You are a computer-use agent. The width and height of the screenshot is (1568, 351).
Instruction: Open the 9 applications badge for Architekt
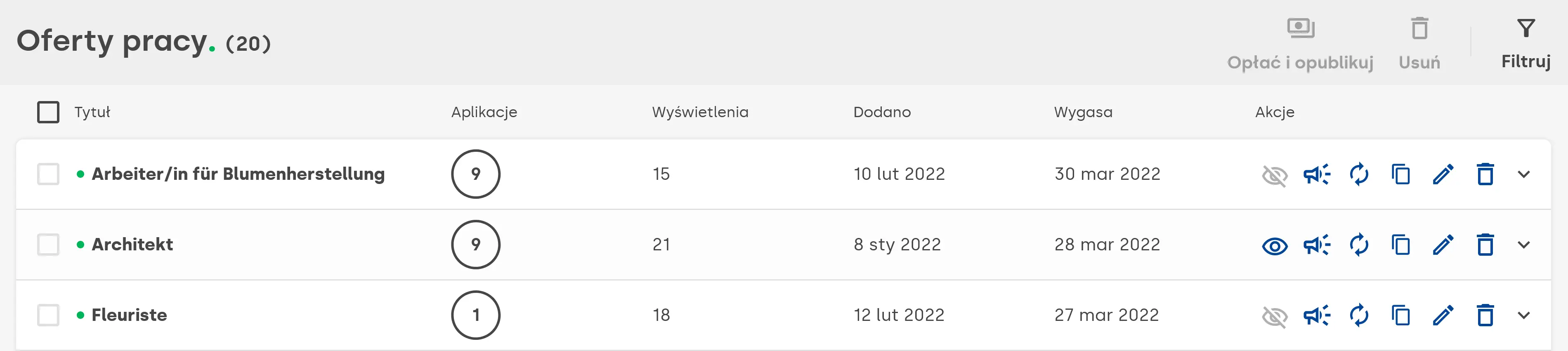[x=475, y=245]
